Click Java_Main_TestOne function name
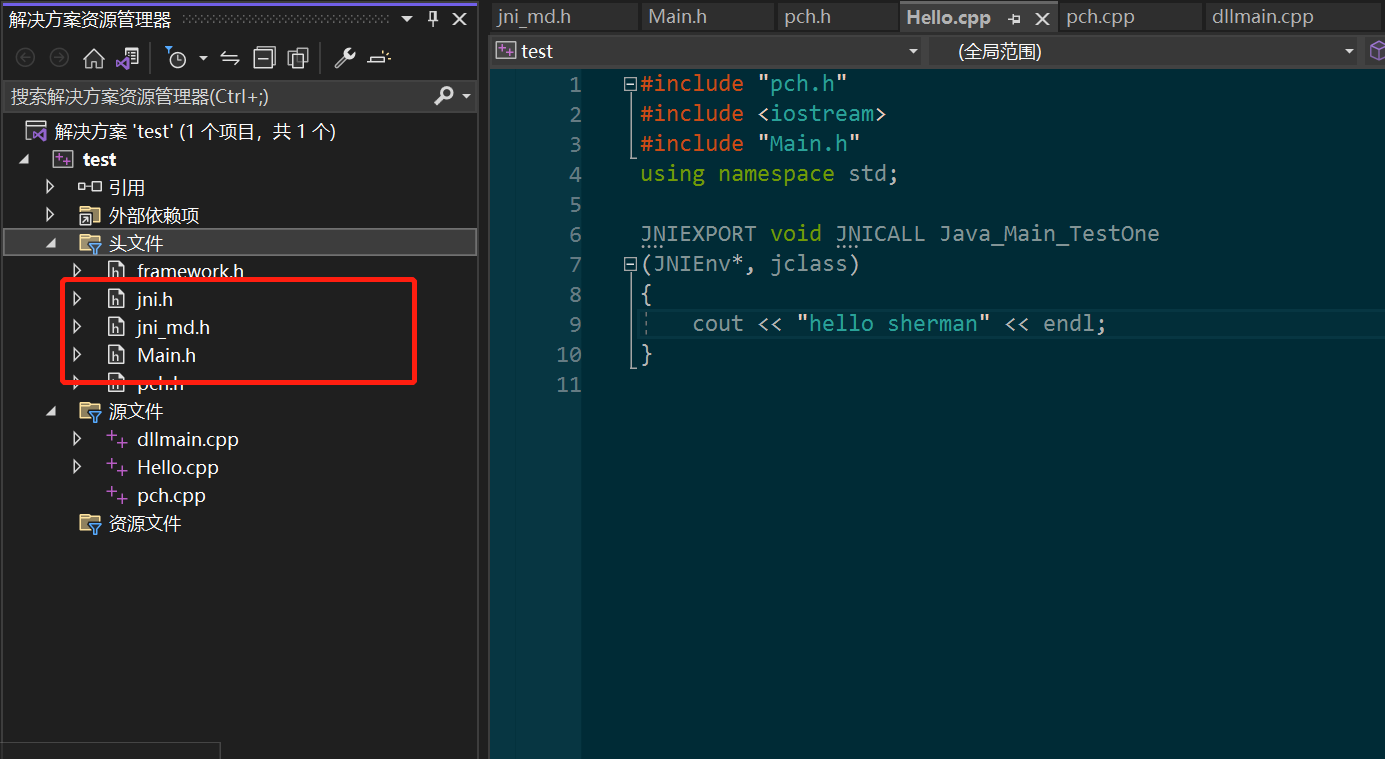 coord(1049,234)
